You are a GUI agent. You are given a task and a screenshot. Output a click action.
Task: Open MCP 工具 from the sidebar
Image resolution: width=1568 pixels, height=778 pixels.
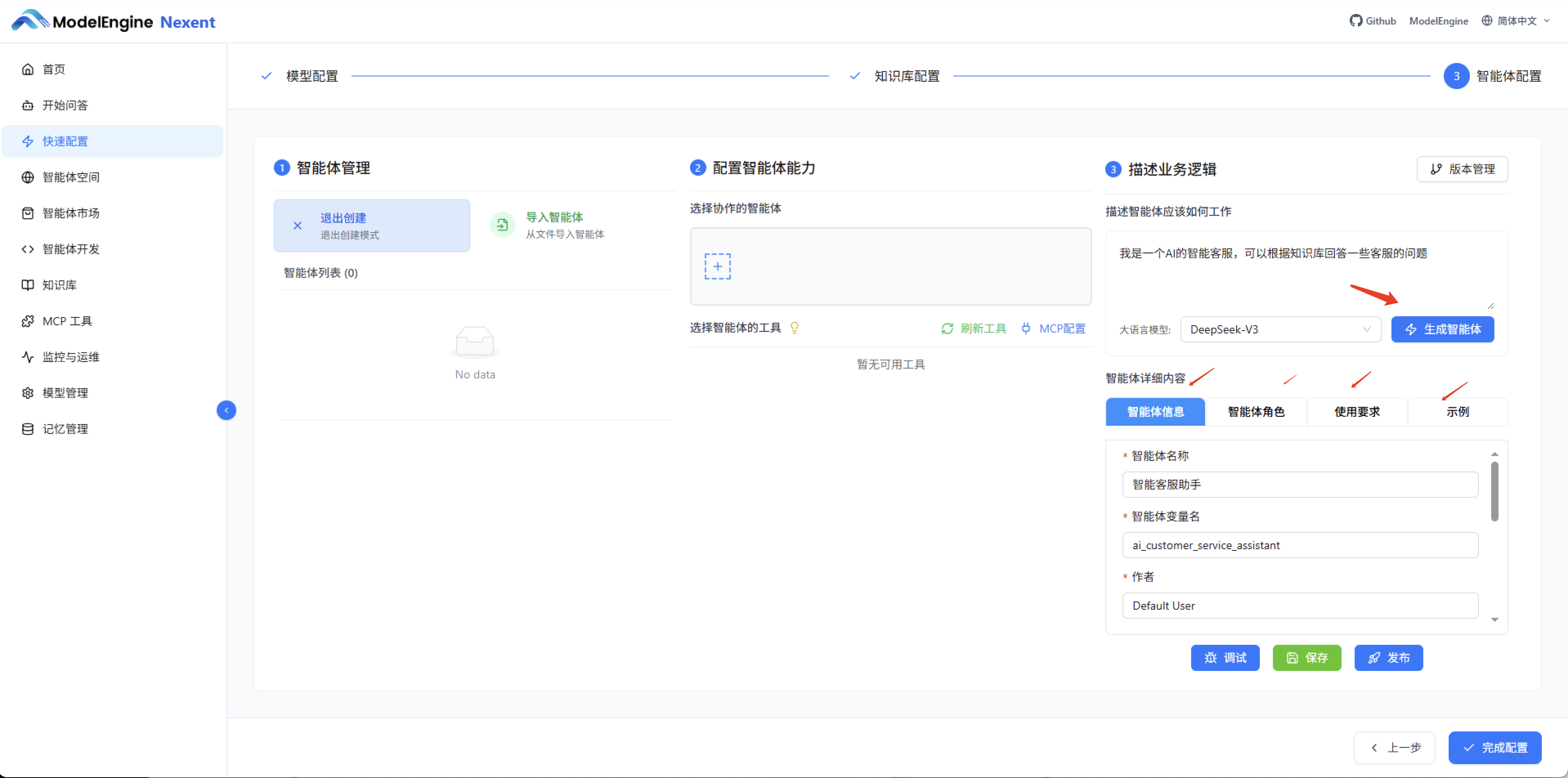tap(65, 321)
